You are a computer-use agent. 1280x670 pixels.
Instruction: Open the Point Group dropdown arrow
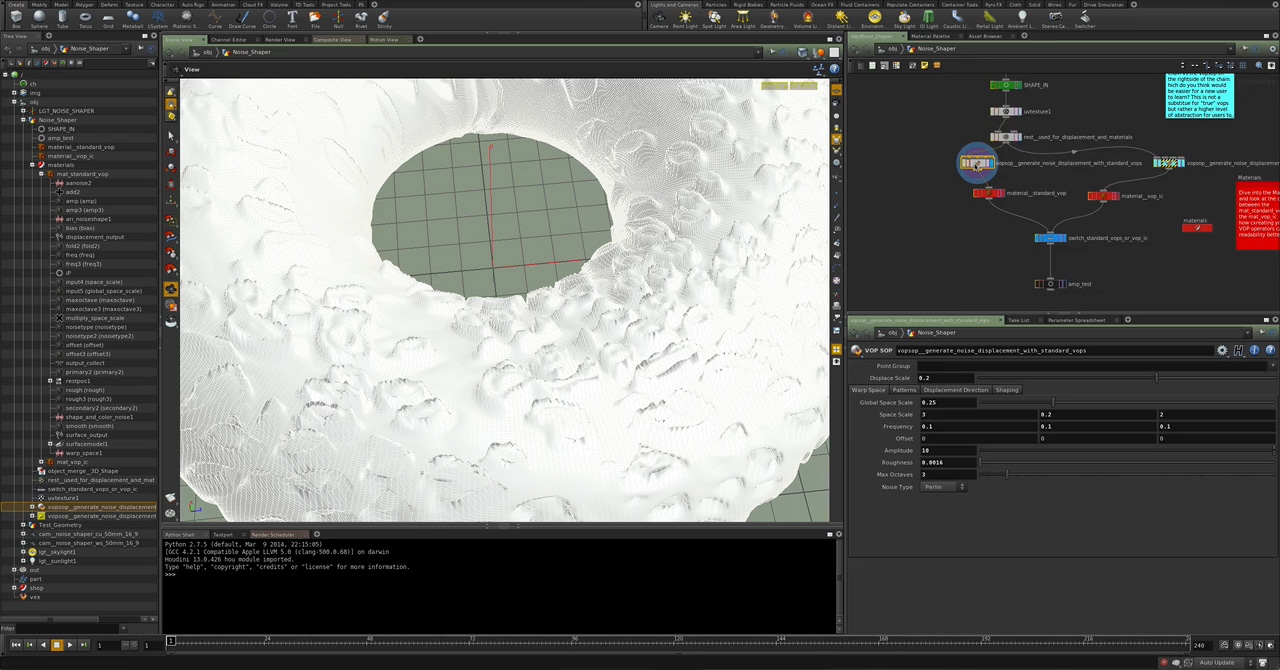pyautogui.click(x=1275, y=366)
